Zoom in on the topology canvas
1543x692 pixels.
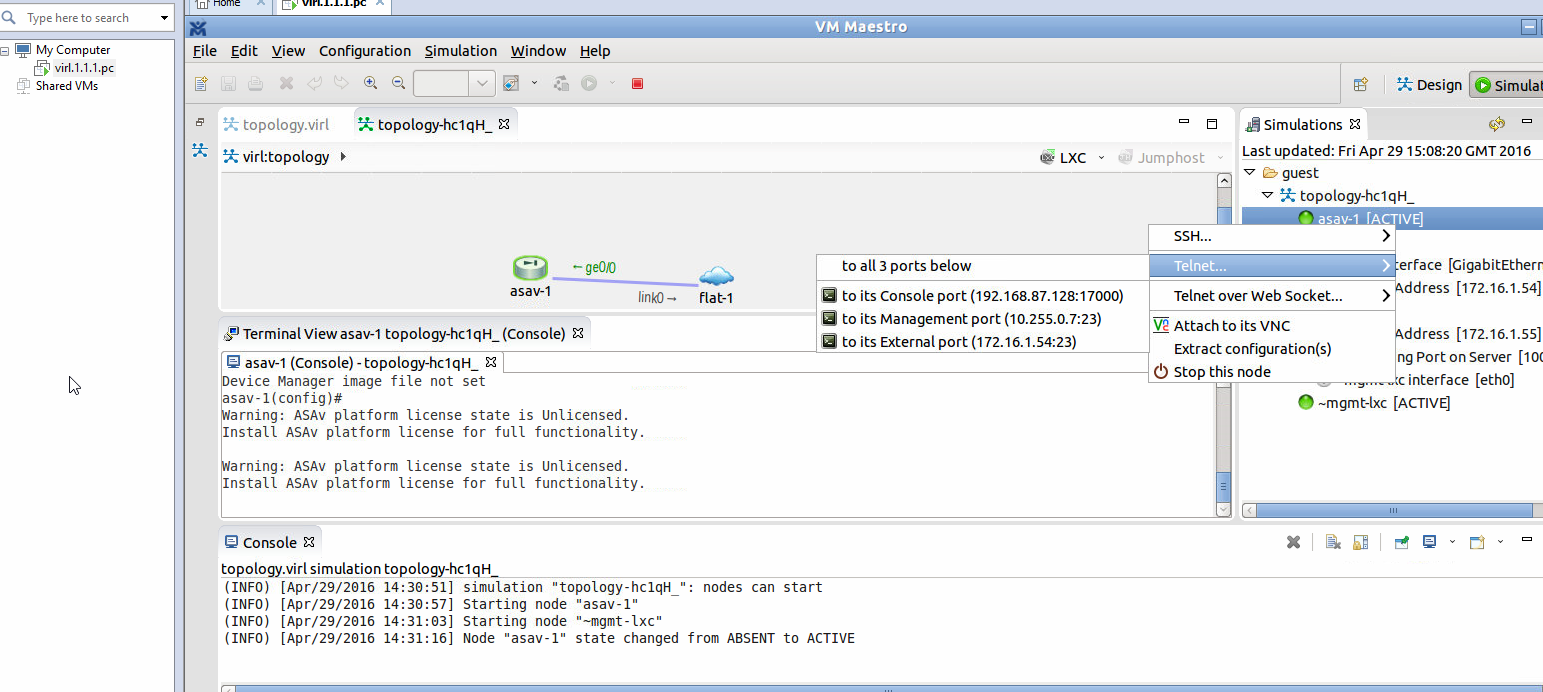[371, 83]
